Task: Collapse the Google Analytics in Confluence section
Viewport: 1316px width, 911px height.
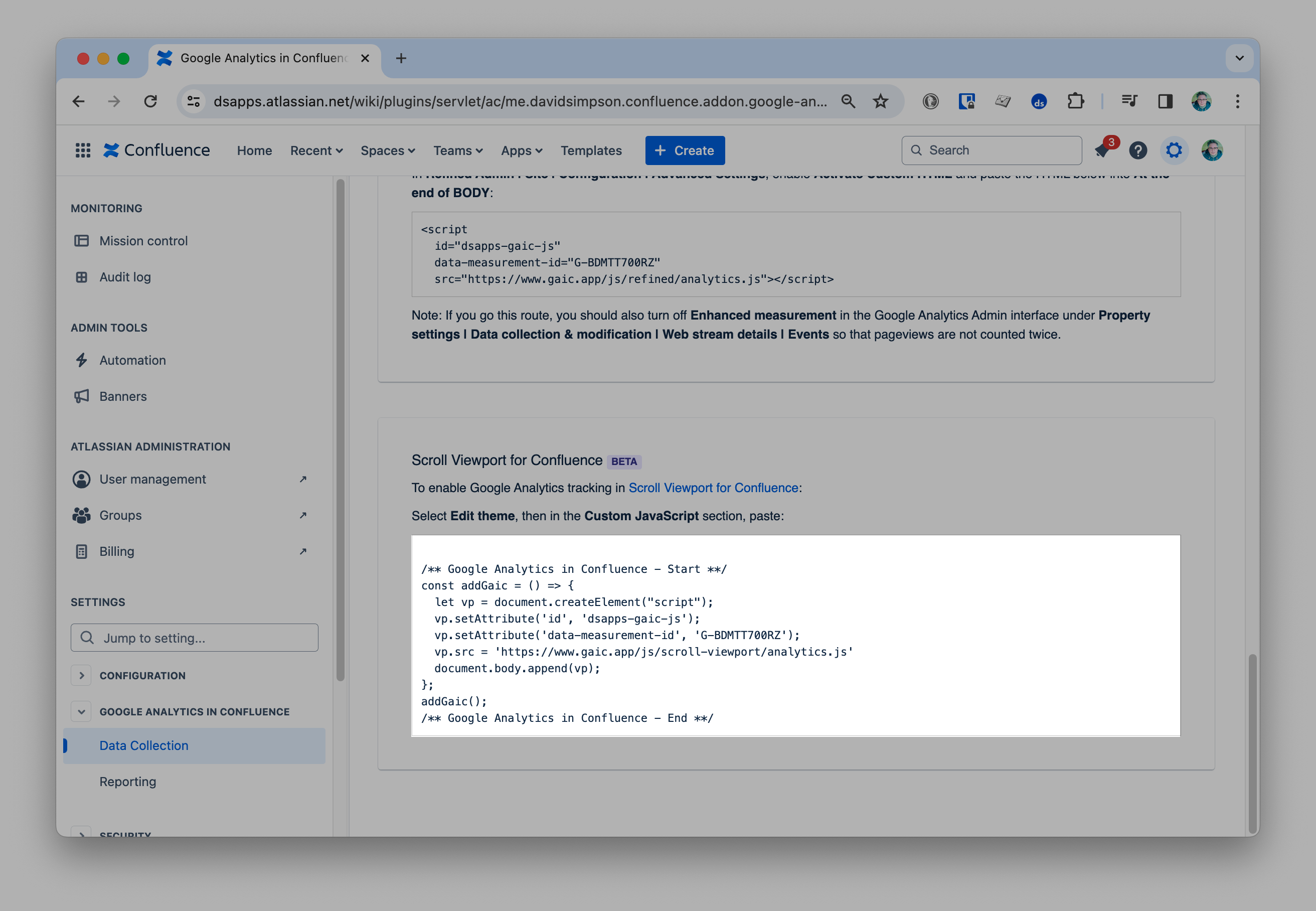Action: click(x=82, y=712)
